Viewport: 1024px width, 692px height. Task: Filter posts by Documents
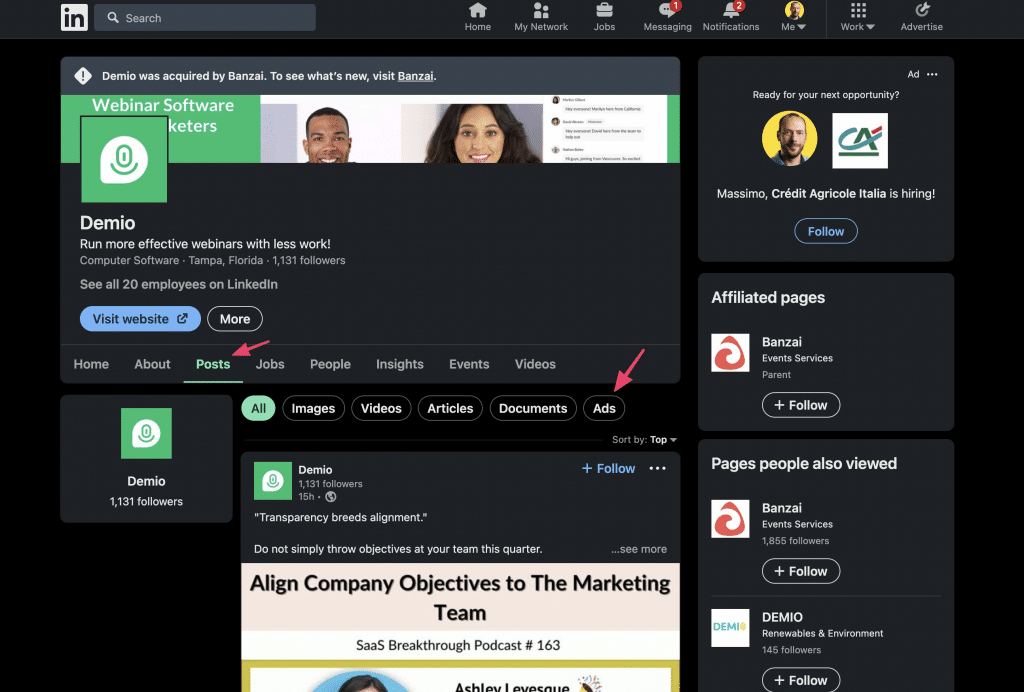(x=533, y=409)
